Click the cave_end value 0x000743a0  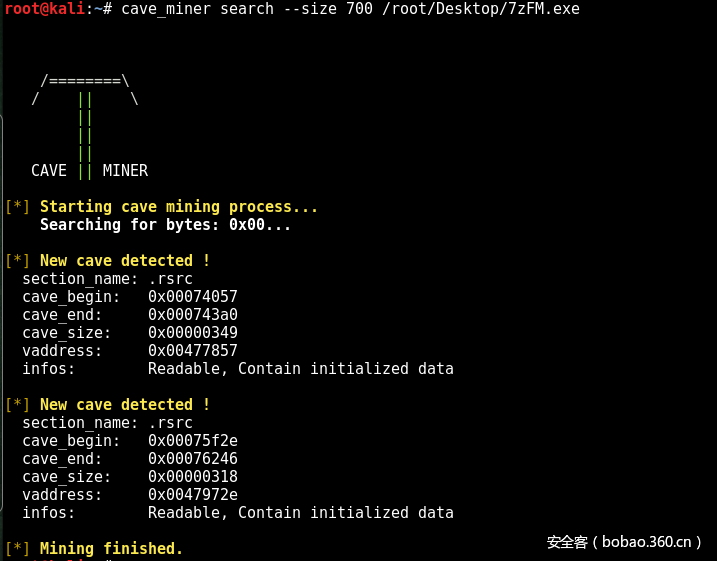pos(192,315)
